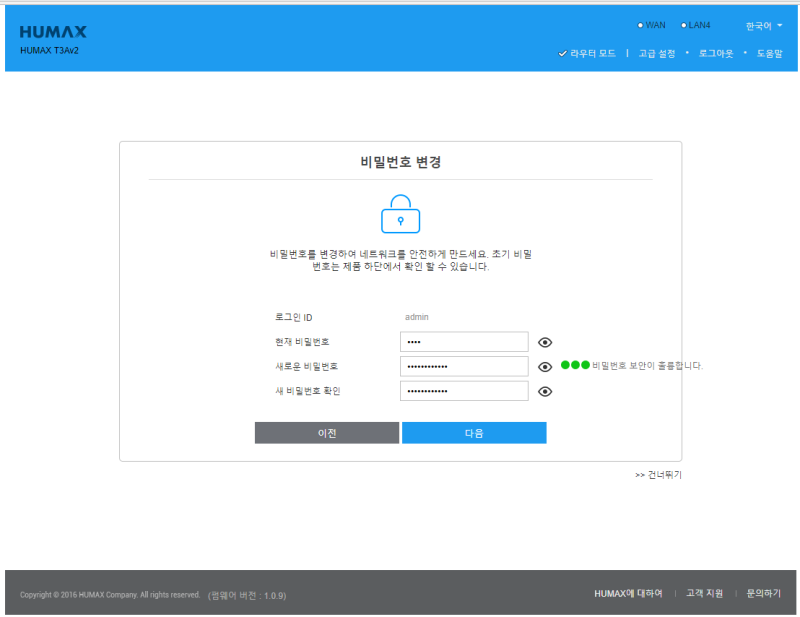Click inside the 현재 비밀번호 input field

(464, 342)
